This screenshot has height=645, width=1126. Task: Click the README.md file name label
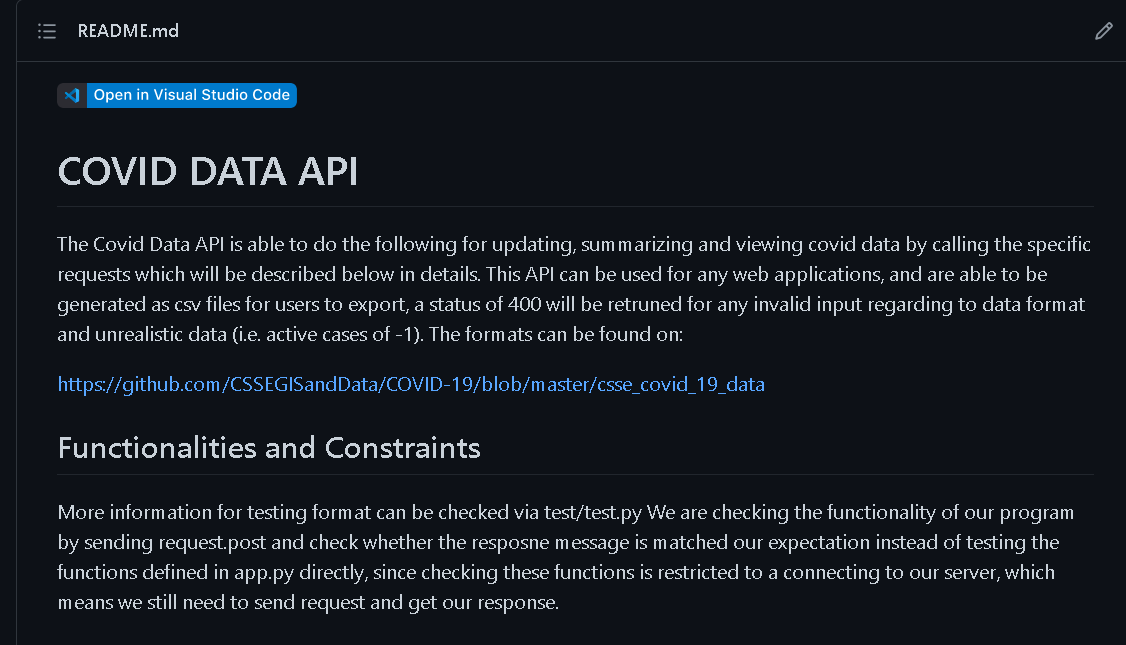[128, 31]
